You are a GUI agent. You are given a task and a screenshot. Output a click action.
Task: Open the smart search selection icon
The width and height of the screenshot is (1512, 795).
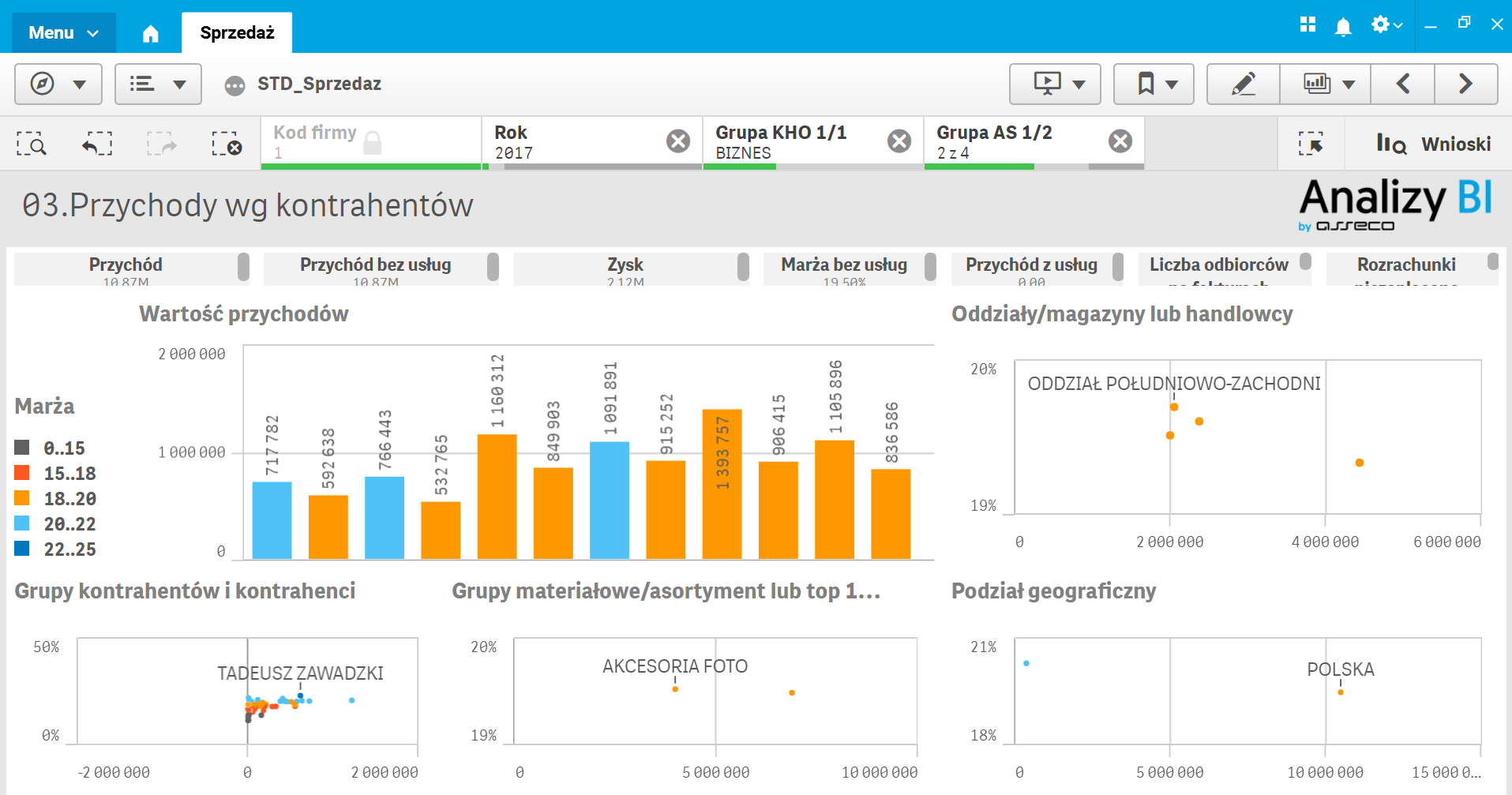(x=32, y=144)
